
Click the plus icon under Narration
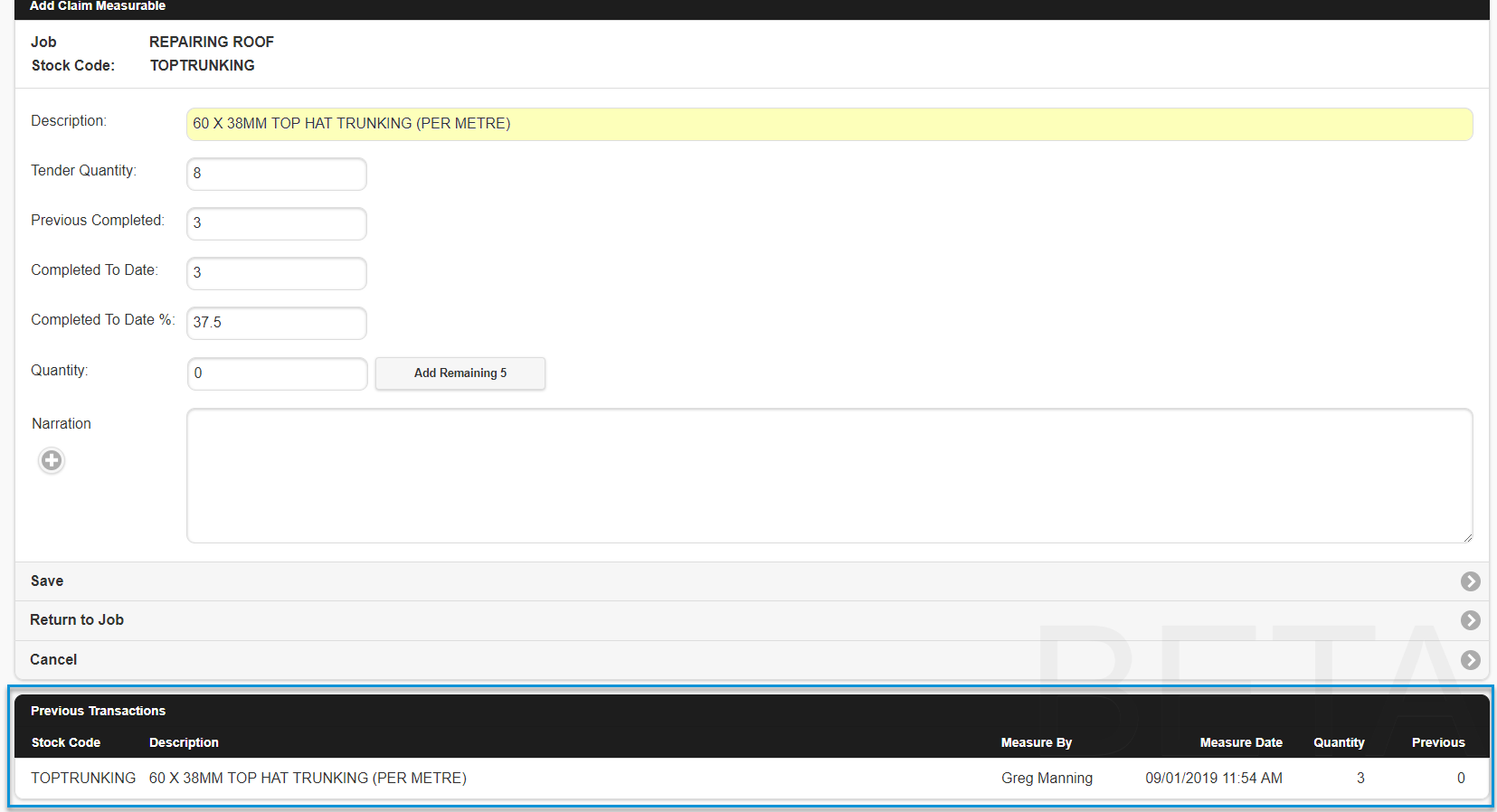coord(52,460)
